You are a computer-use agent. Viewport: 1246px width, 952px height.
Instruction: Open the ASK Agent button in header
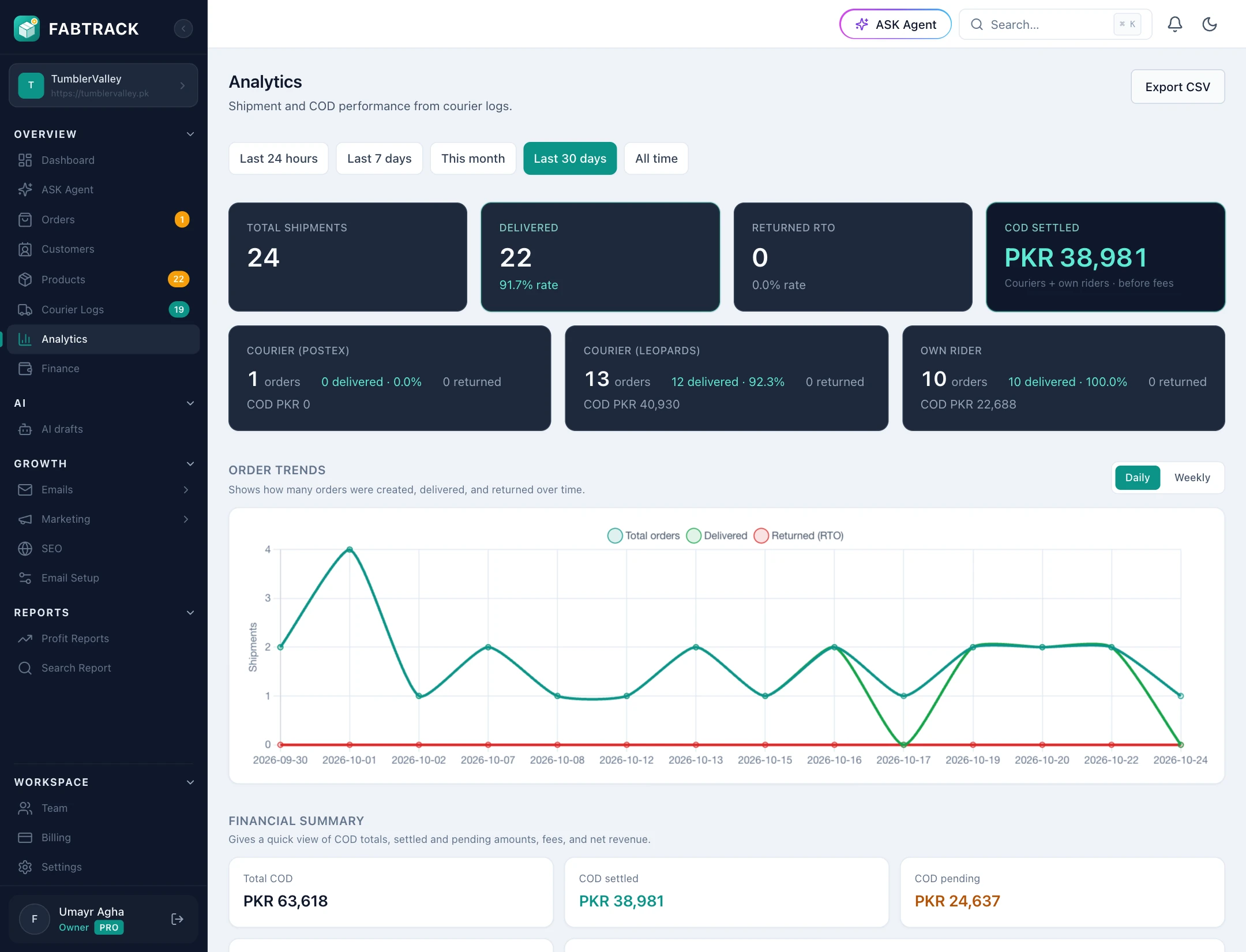(895, 24)
